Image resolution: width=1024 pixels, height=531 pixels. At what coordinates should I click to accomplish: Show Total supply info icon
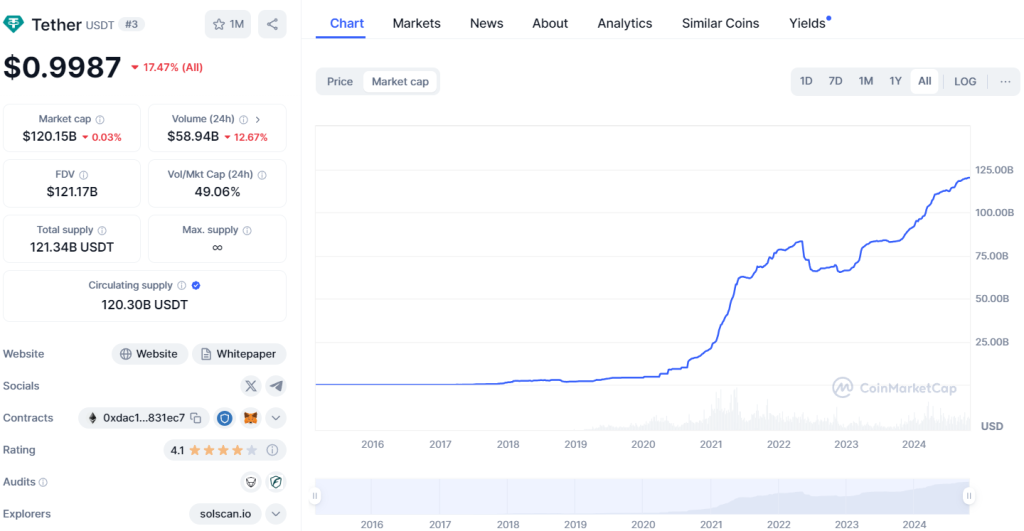[102, 231]
